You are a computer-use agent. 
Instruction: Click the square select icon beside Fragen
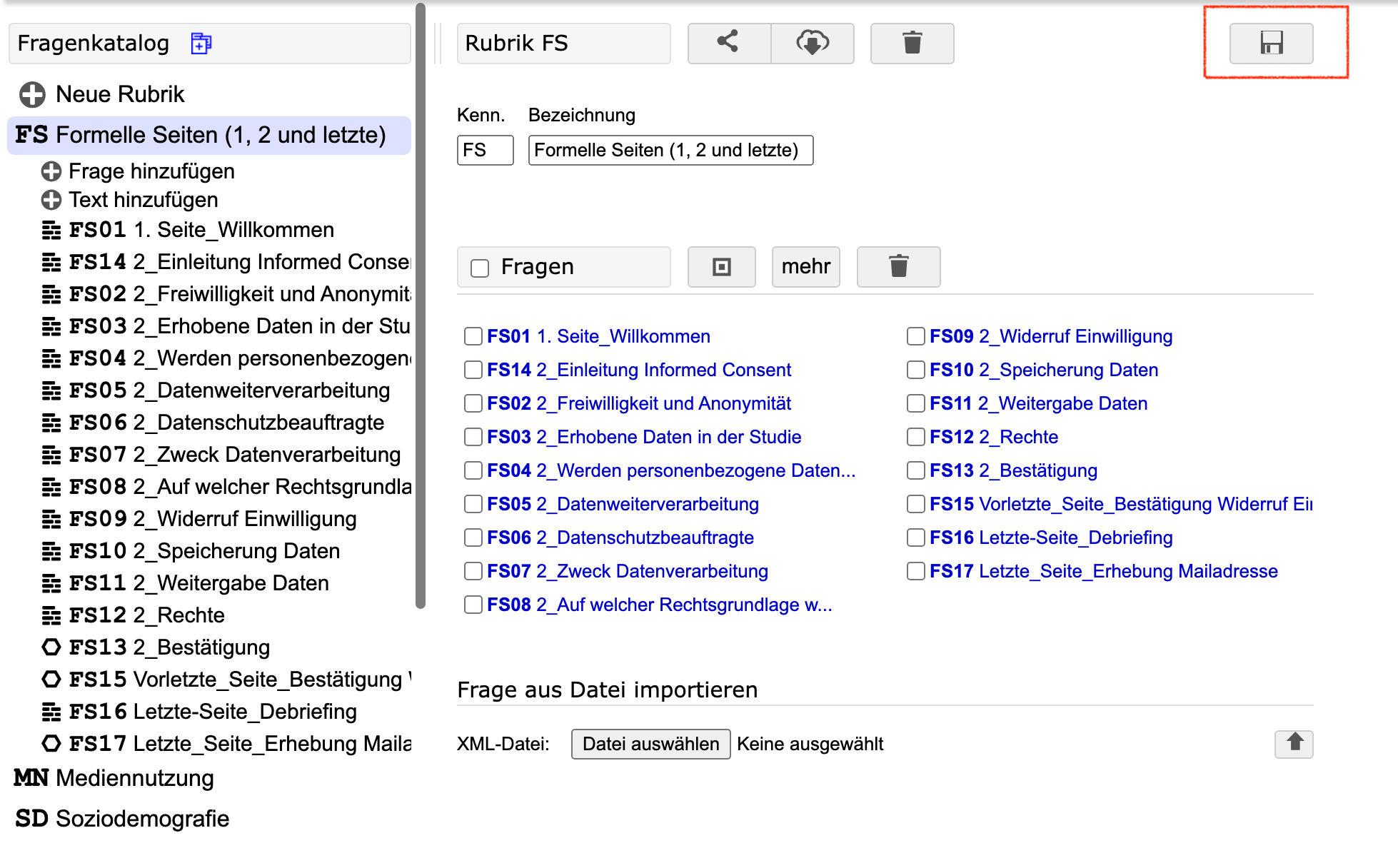721,267
